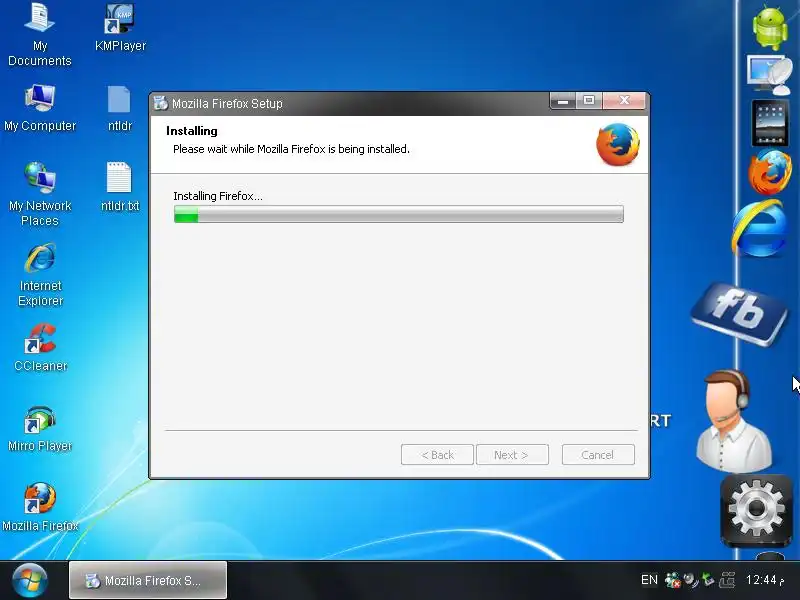Click the gray device tray icon before the clock

[x=727, y=580]
